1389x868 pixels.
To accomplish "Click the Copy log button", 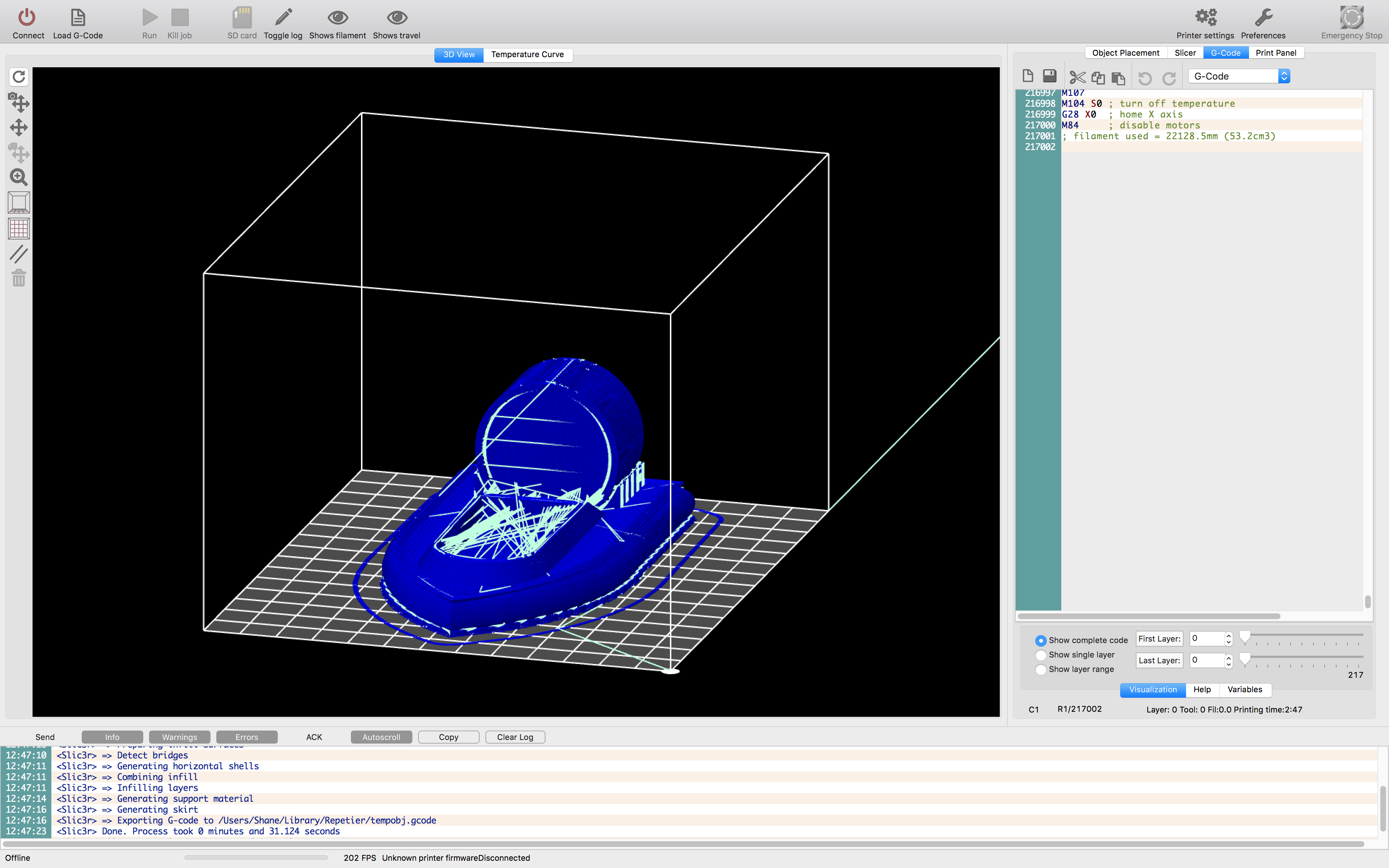I will 448,737.
